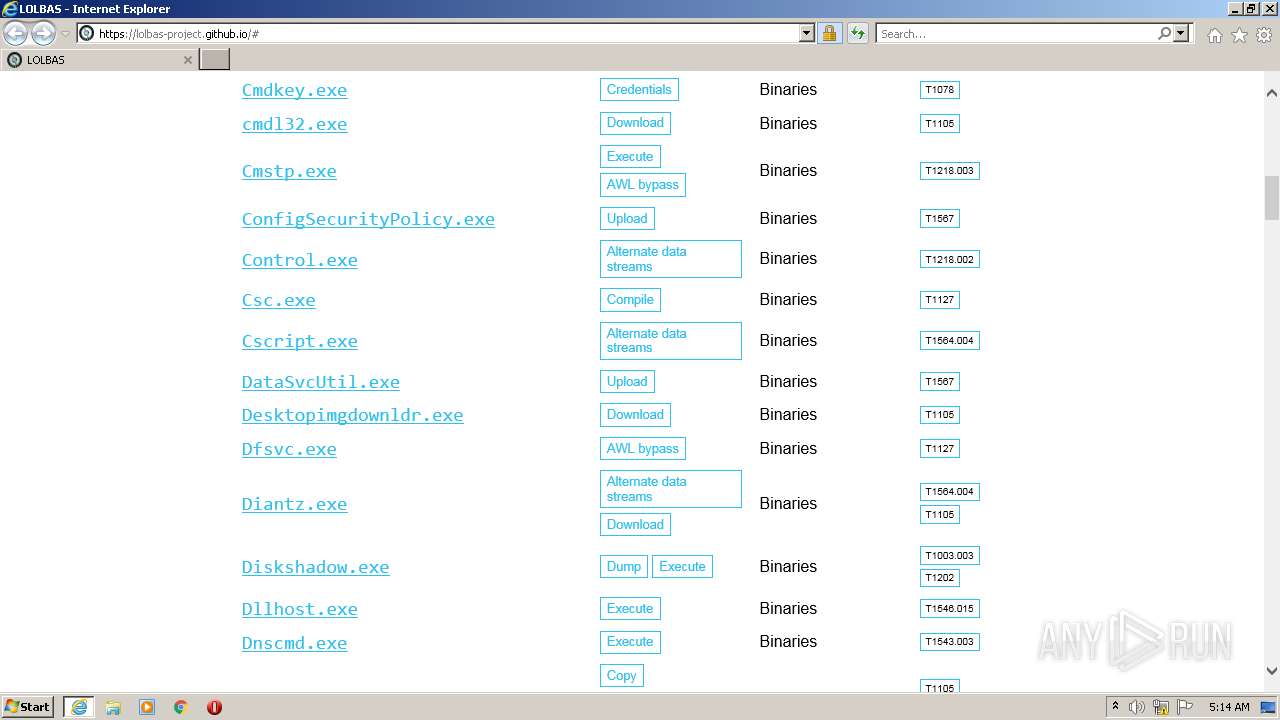Open the DataSvcUtil.exe link
1280x720 pixels.
(x=320, y=382)
